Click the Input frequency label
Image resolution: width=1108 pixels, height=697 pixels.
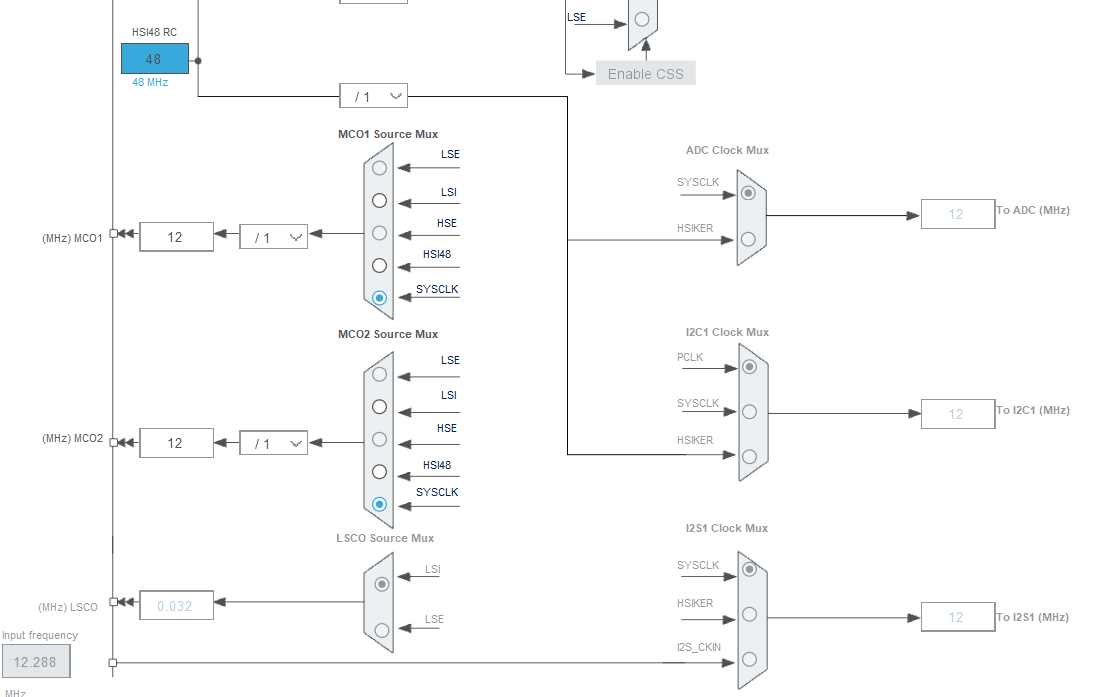tap(40, 636)
